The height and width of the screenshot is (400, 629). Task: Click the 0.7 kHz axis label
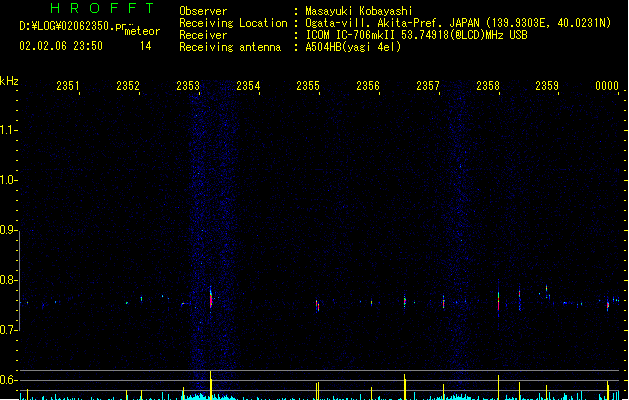point(7,330)
